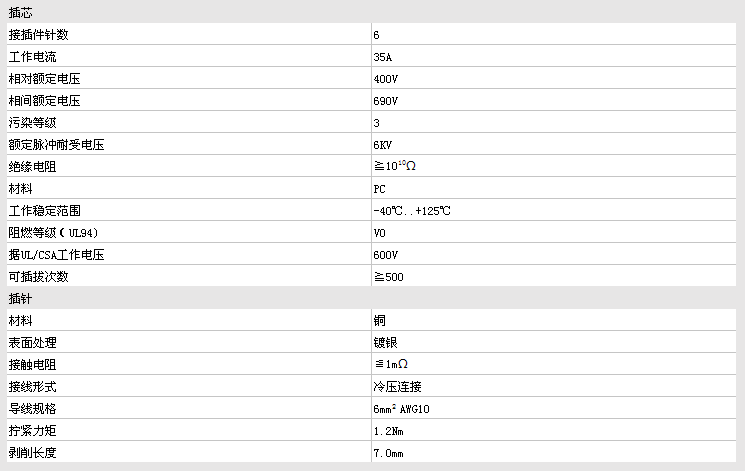Click the 1.2Nm tightening torque value

point(389,431)
